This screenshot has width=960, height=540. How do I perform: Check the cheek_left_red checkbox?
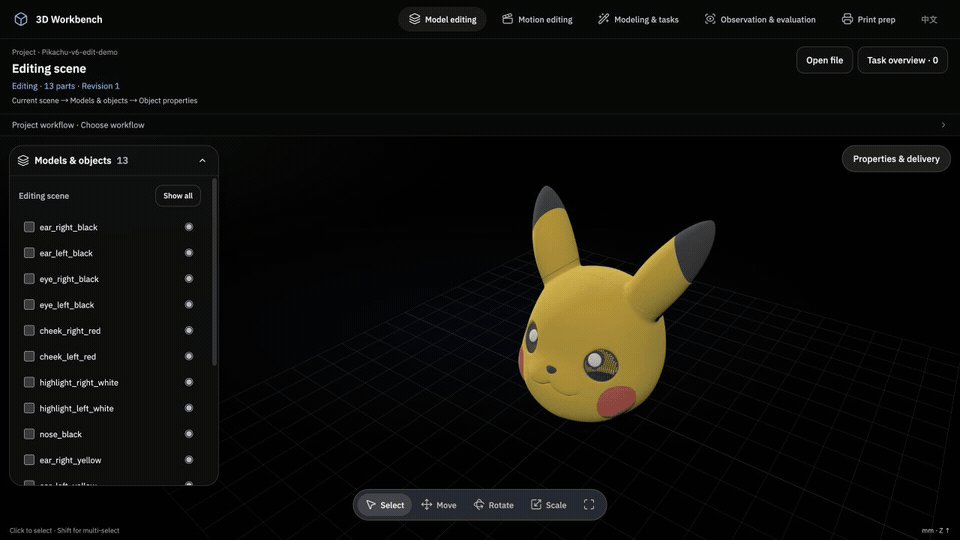29,356
